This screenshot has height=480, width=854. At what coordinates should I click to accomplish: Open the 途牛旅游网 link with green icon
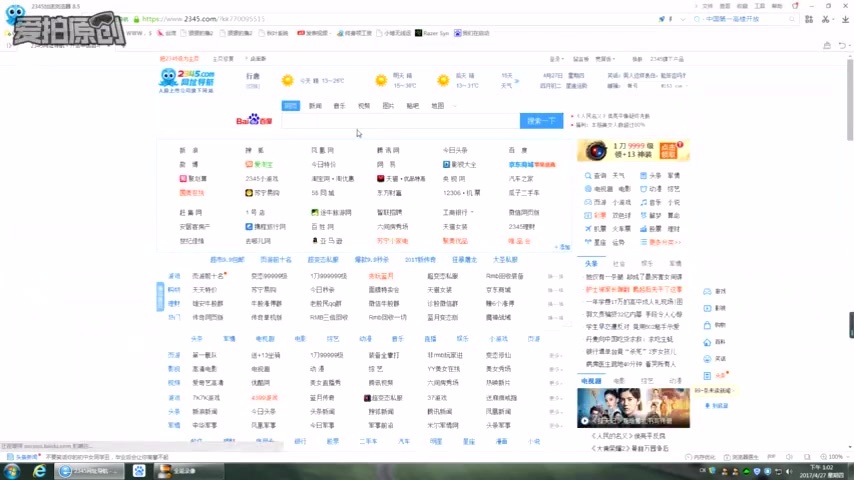[x=331, y=212]
